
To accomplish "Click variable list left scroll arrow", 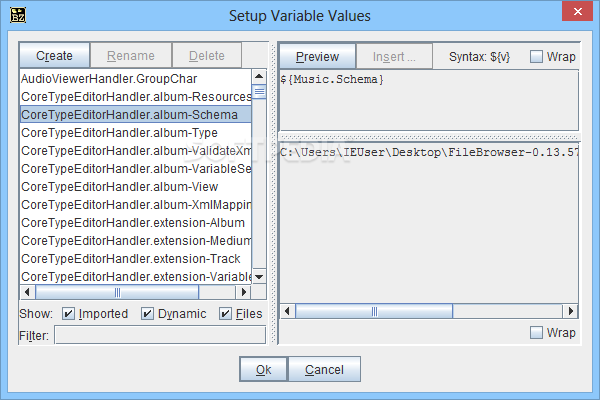I will pyautogui.click(x=27, y=292).
